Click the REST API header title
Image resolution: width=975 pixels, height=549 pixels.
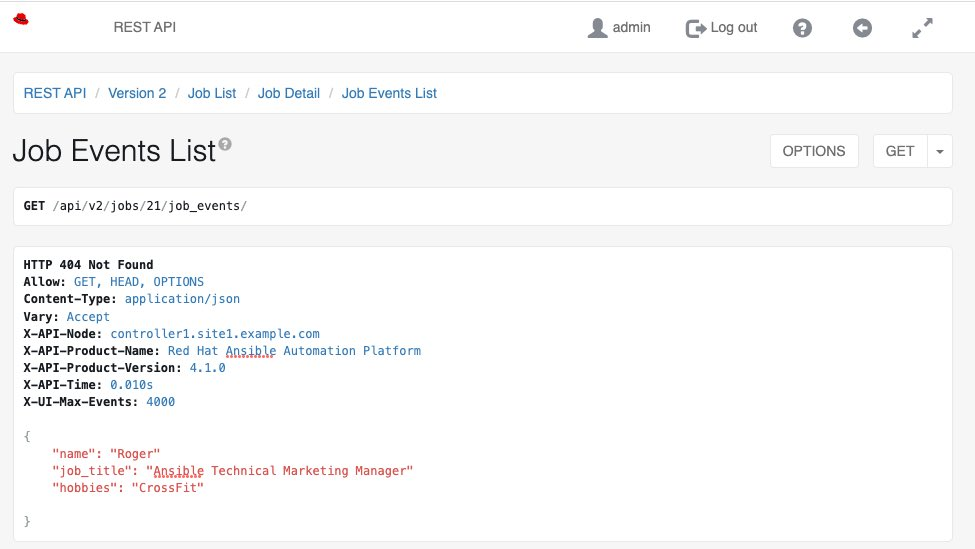coord(145,27)
